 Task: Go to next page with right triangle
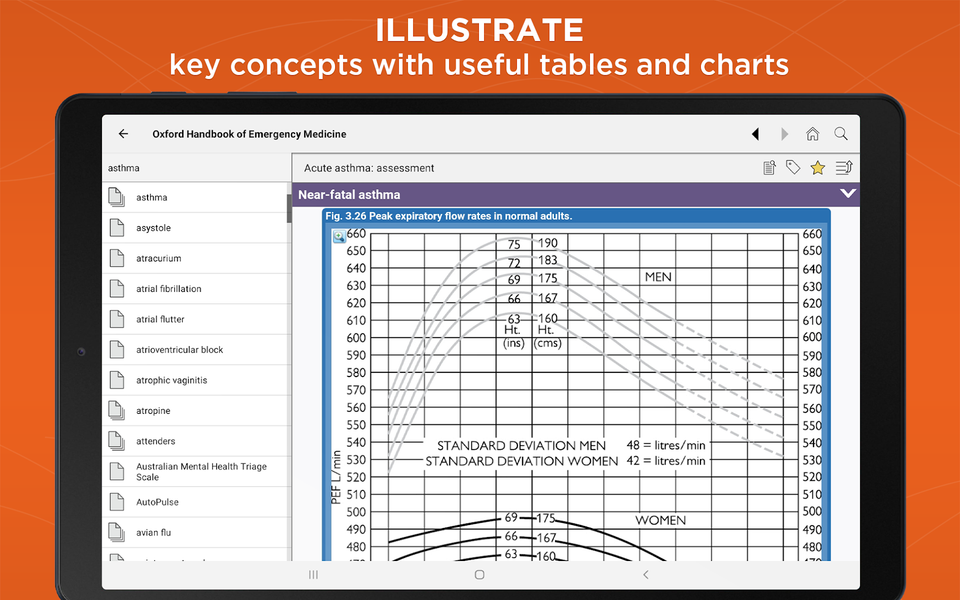tap(784, 133)
